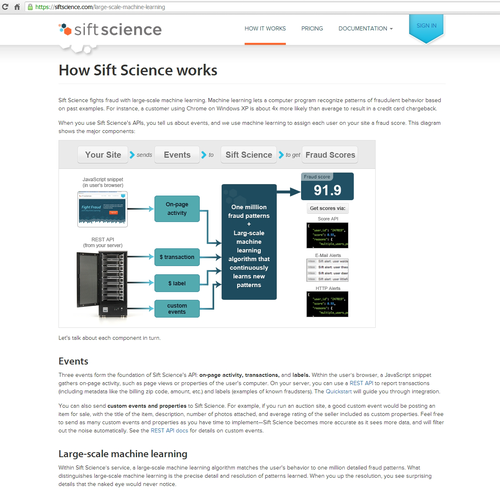Click the 'REST API (from your server)' caption
This screenshot has width=500, height=500.
(x=103, y=242)
